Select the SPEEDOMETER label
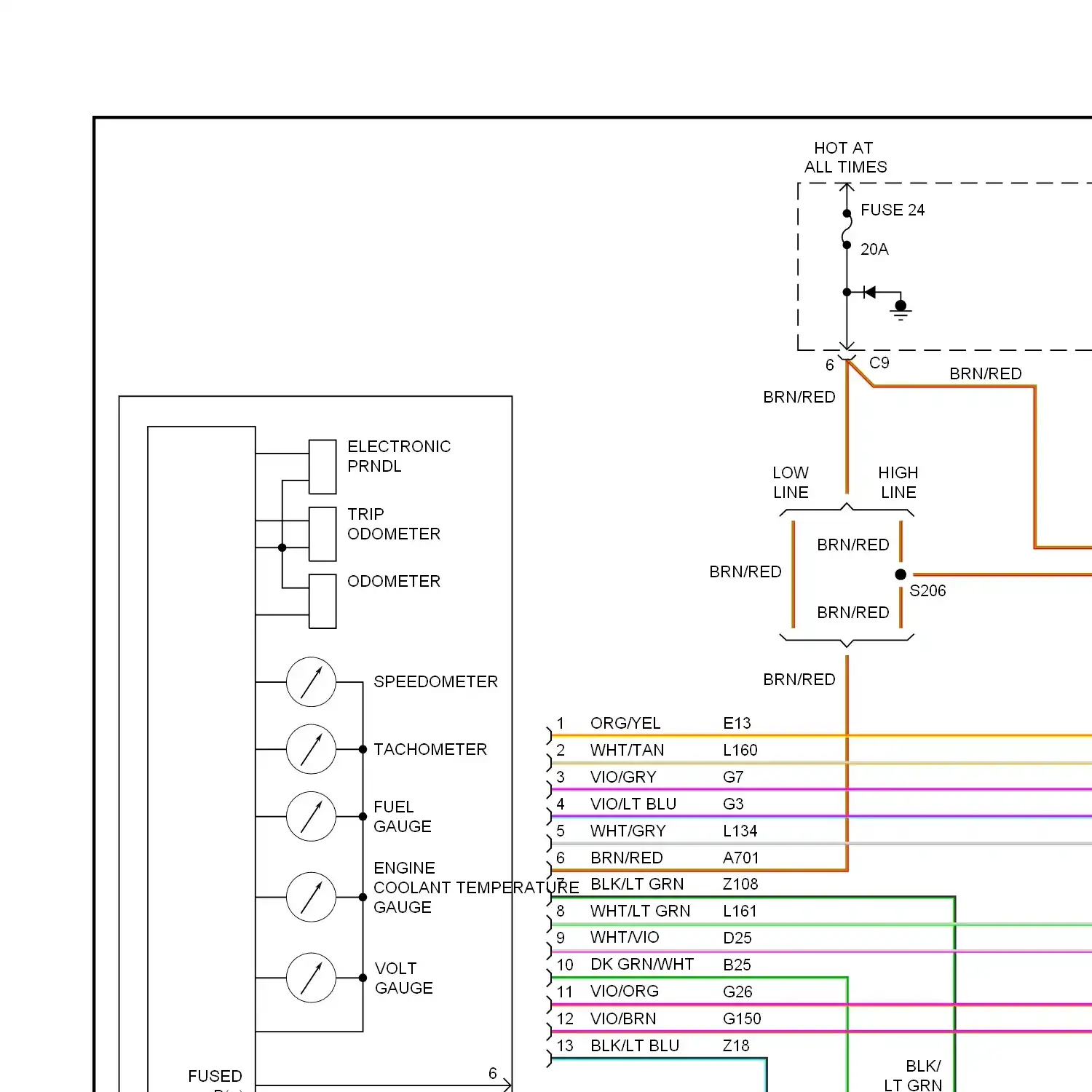 (x=435, y=681)
